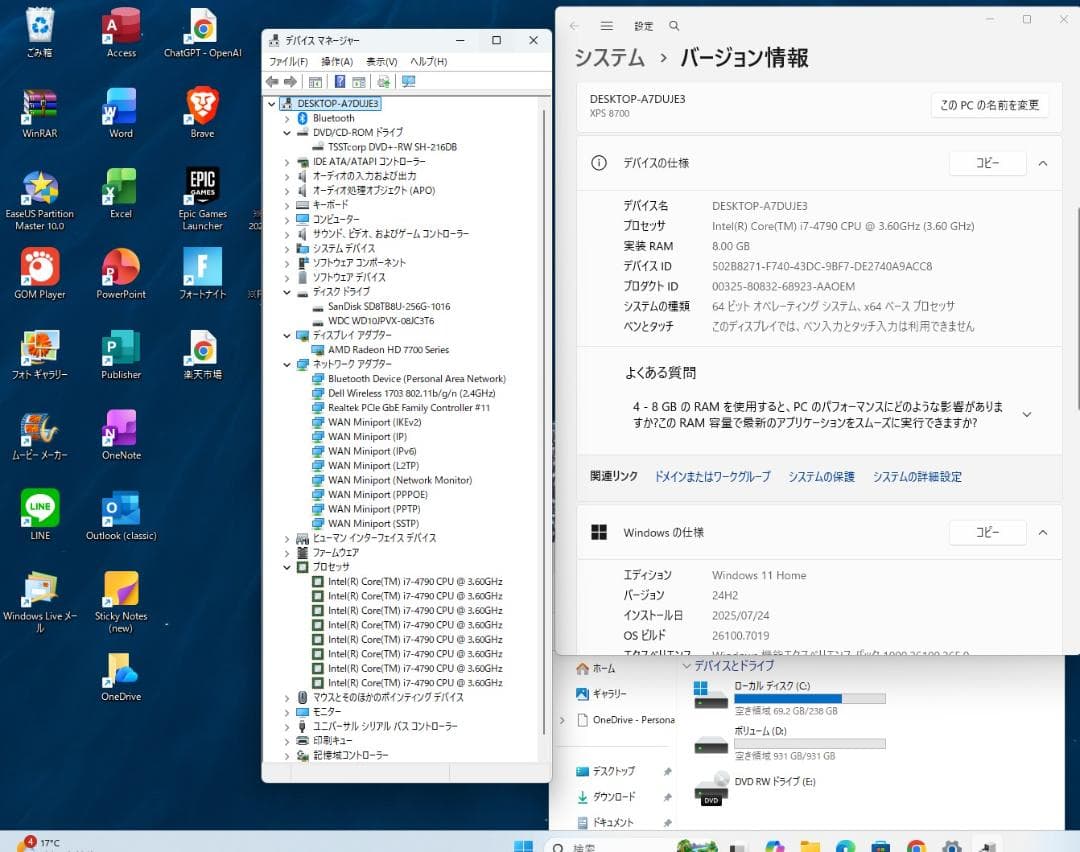Collapse the プロセッサ node in Device Manager

[x=288, y=567]
